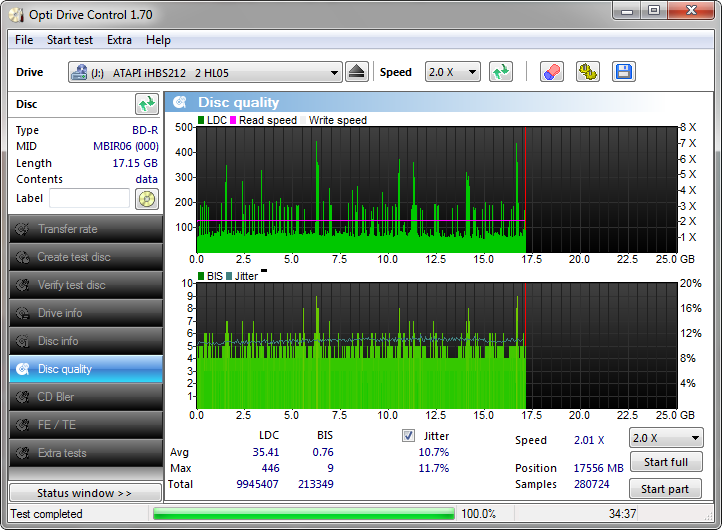Screen dimensions: 722x530
Task: Click the Opti Drive Control title bar icon
Action: [x=17, y=15]
